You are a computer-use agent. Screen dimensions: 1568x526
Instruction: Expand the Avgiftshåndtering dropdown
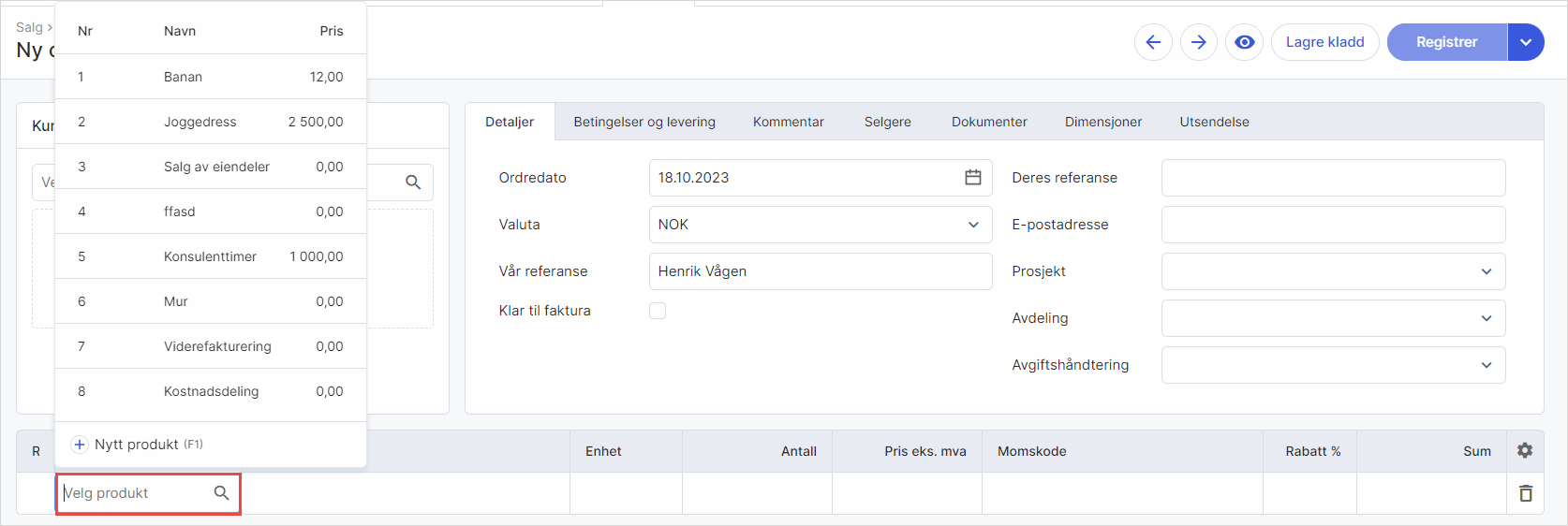pos(1487,365)
